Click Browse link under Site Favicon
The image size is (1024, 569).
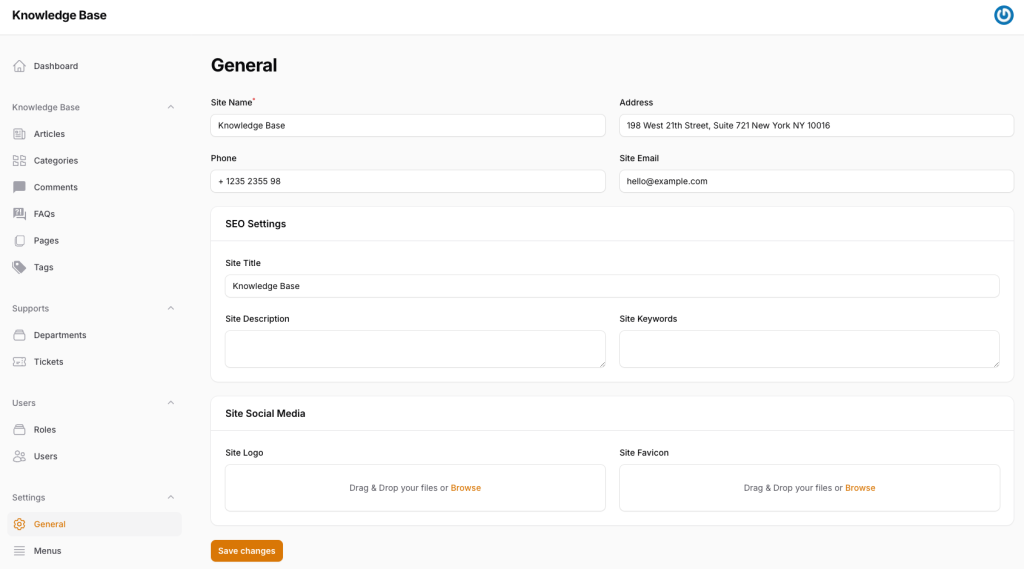(860, 488)
